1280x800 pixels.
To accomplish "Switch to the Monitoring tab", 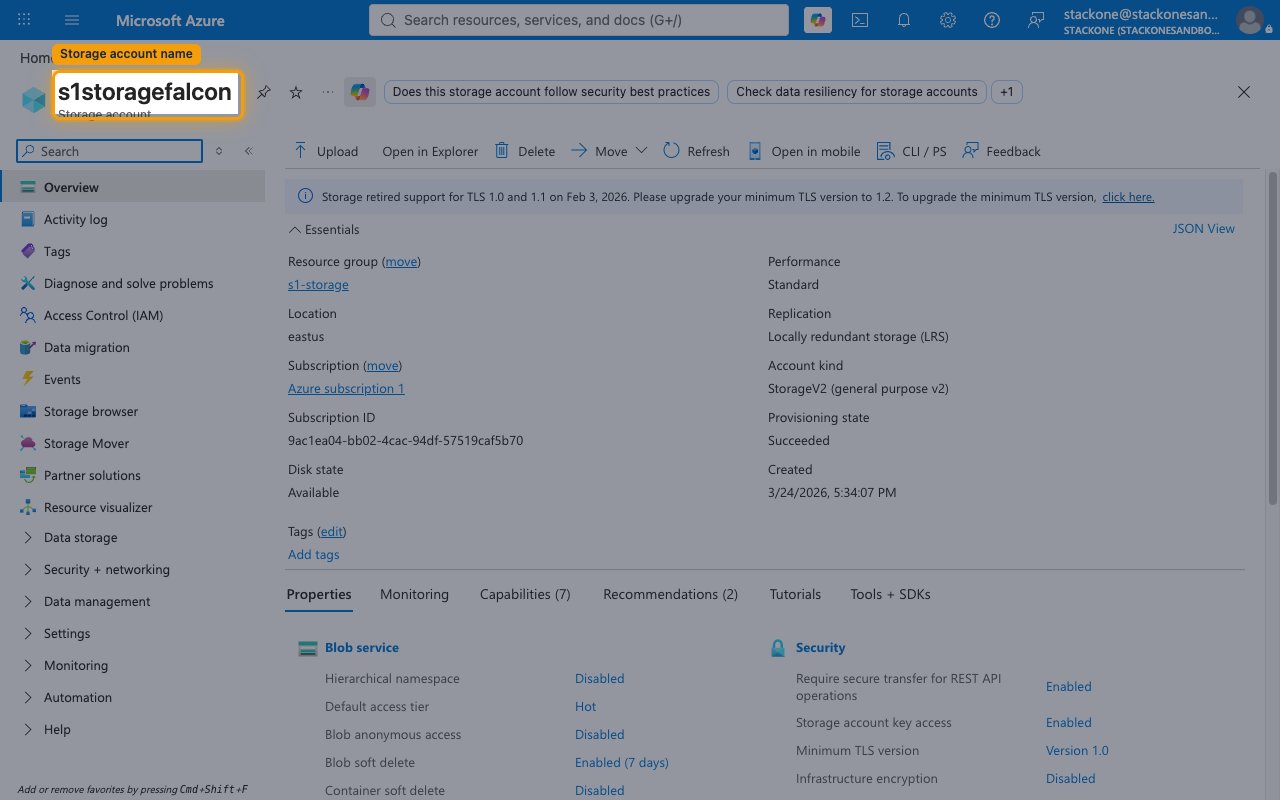I will click(414, 594).
